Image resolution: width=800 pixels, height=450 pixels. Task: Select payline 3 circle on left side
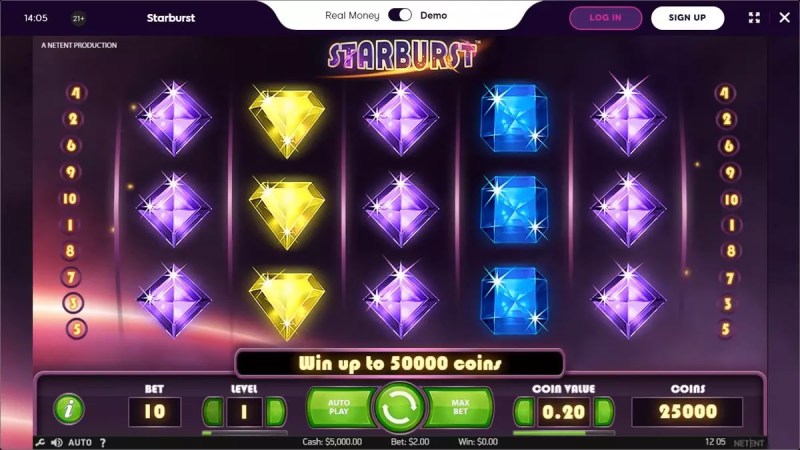[73, 303]
